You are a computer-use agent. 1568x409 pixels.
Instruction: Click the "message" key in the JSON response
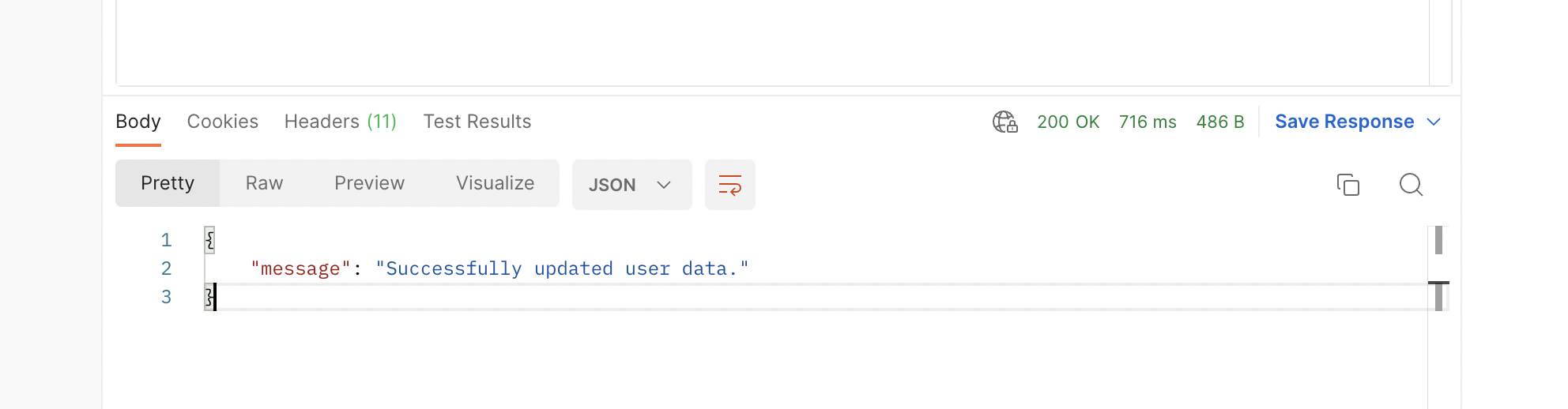[300, 269]
